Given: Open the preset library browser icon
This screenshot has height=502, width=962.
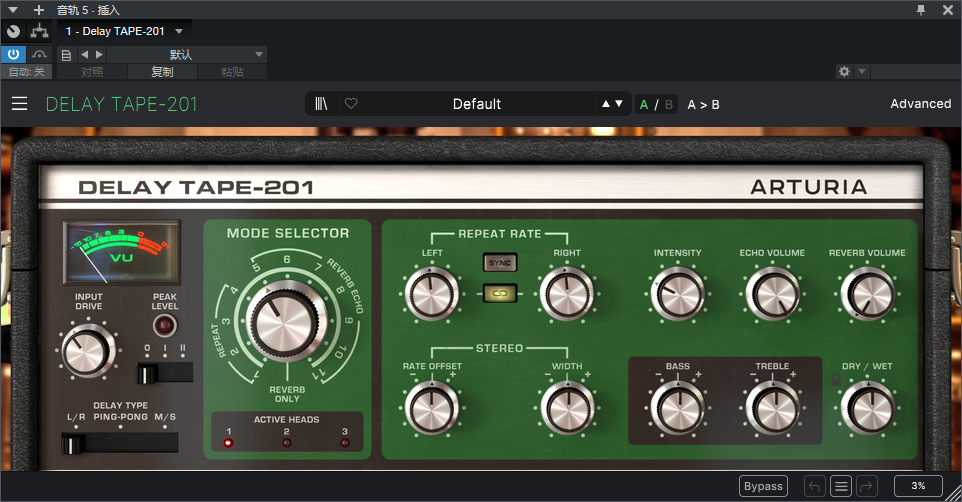Looking at the screenshot, I should click(x=321, y=104).
